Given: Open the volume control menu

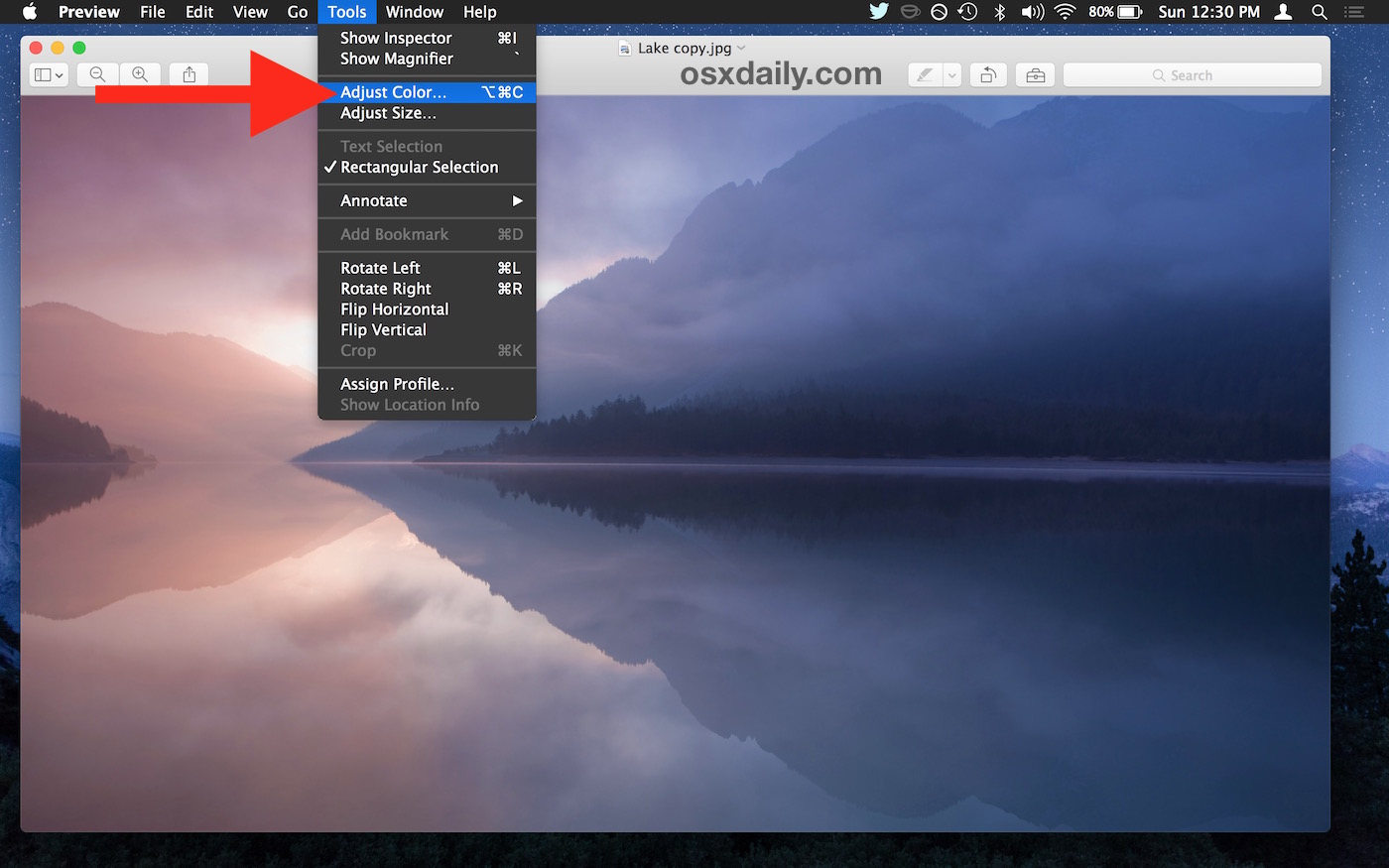Looking at the screenshot, I should pos(1033,12).
